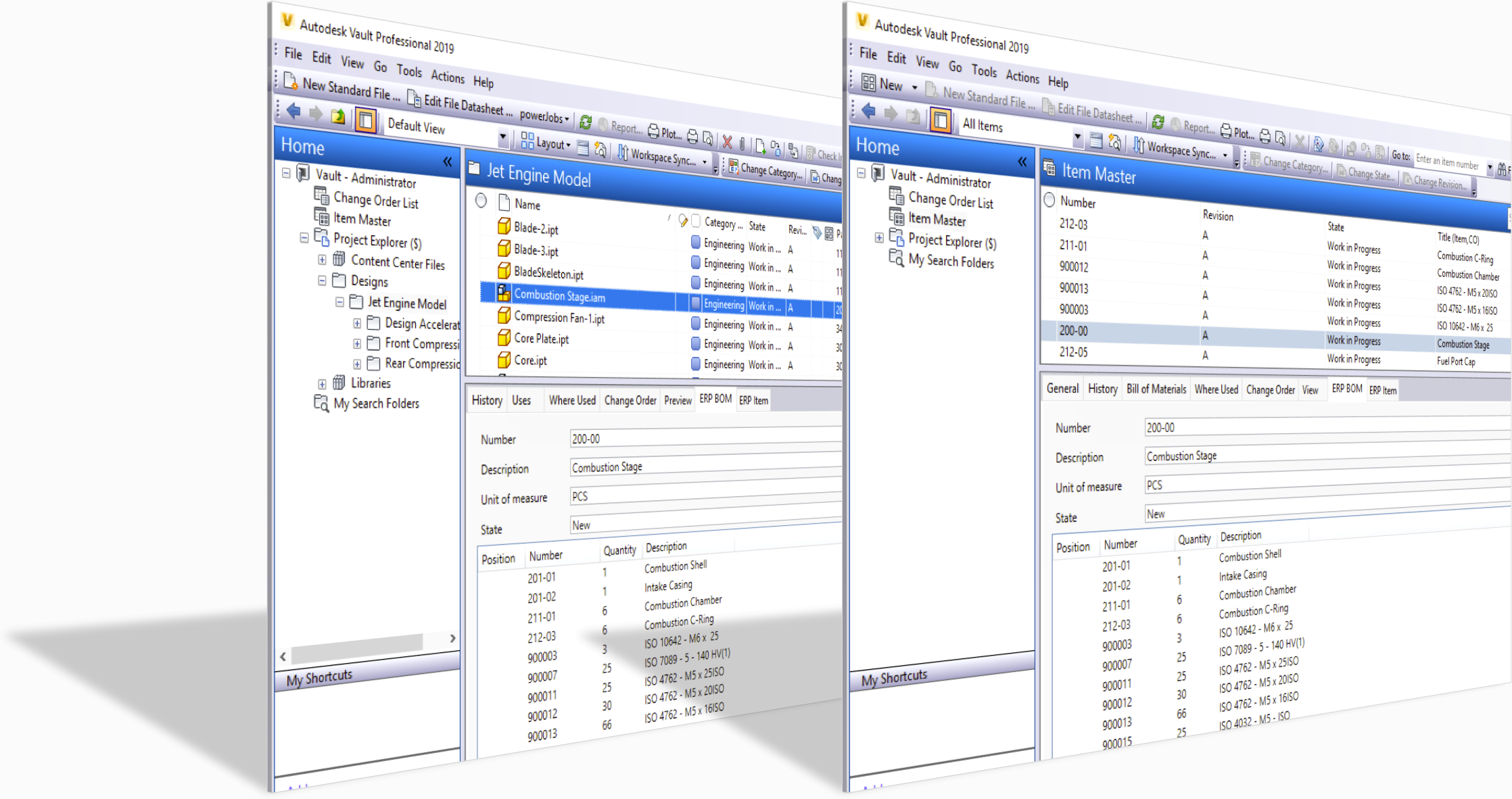Click the Workspace Sync icon in right window
The width and height of the screenshot is (1512, 799).
(1139, 145)
